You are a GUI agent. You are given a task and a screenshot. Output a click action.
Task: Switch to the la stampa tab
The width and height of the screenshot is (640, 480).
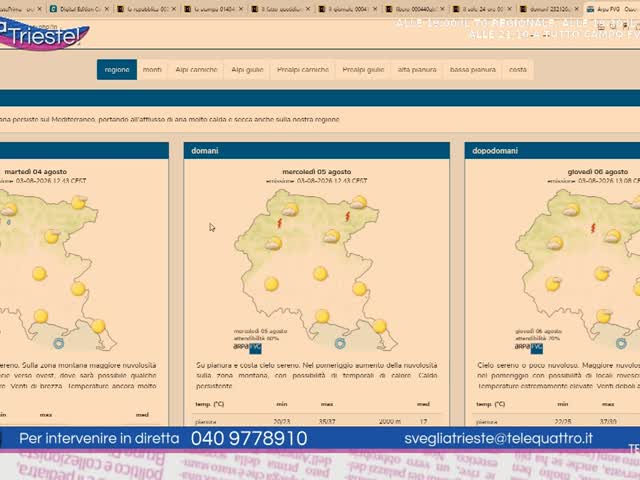point(213,9)
